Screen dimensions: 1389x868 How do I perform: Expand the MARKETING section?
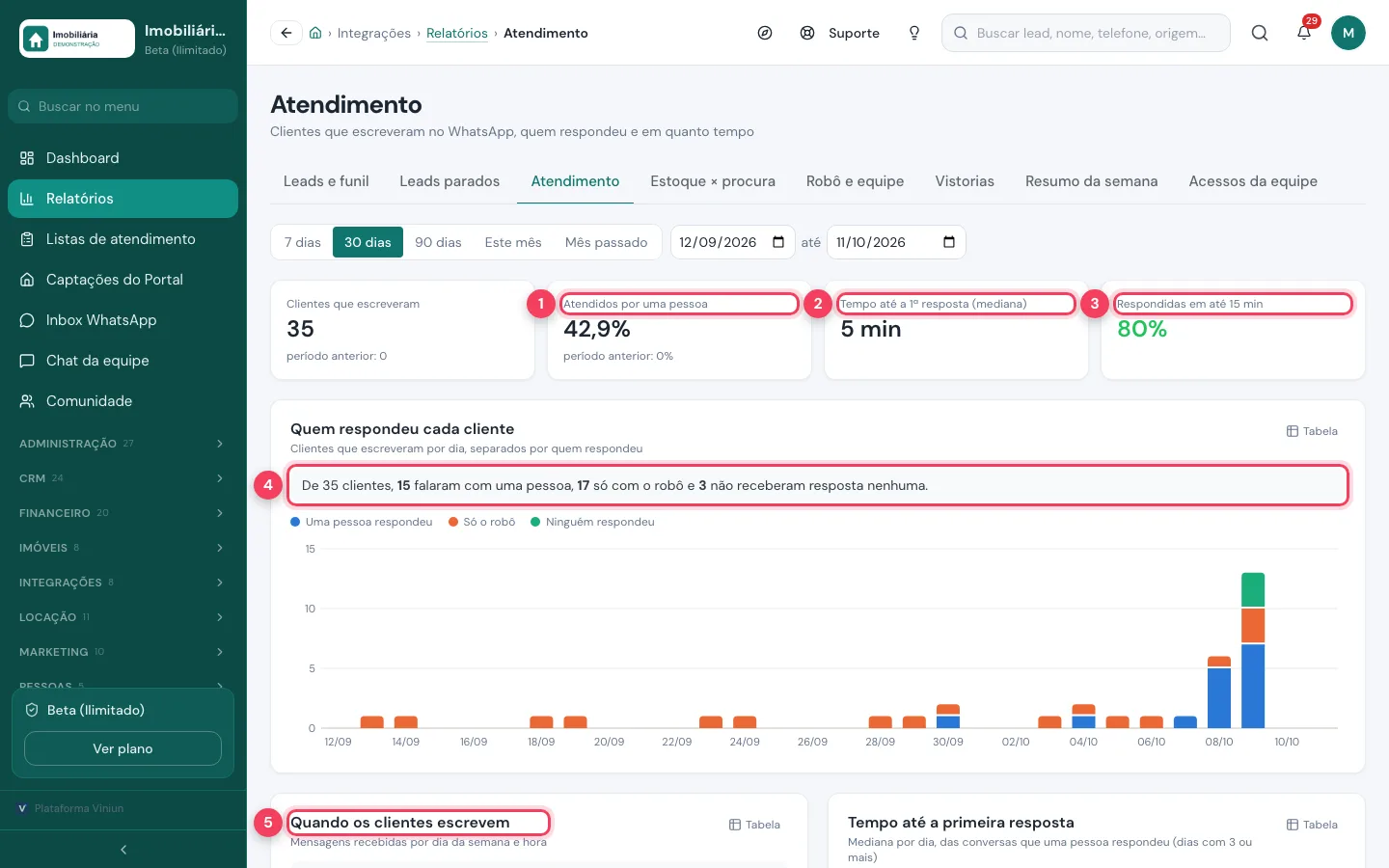(x=123, y=652)
